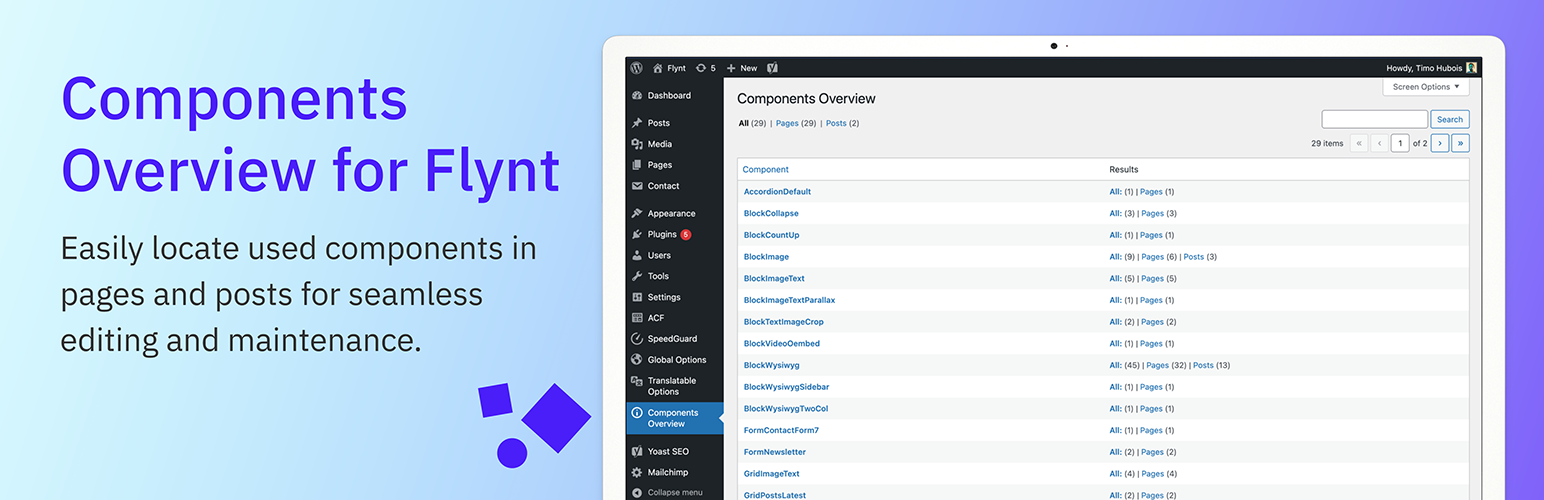Open the BlockImageTextParallax component

point(789,300)
